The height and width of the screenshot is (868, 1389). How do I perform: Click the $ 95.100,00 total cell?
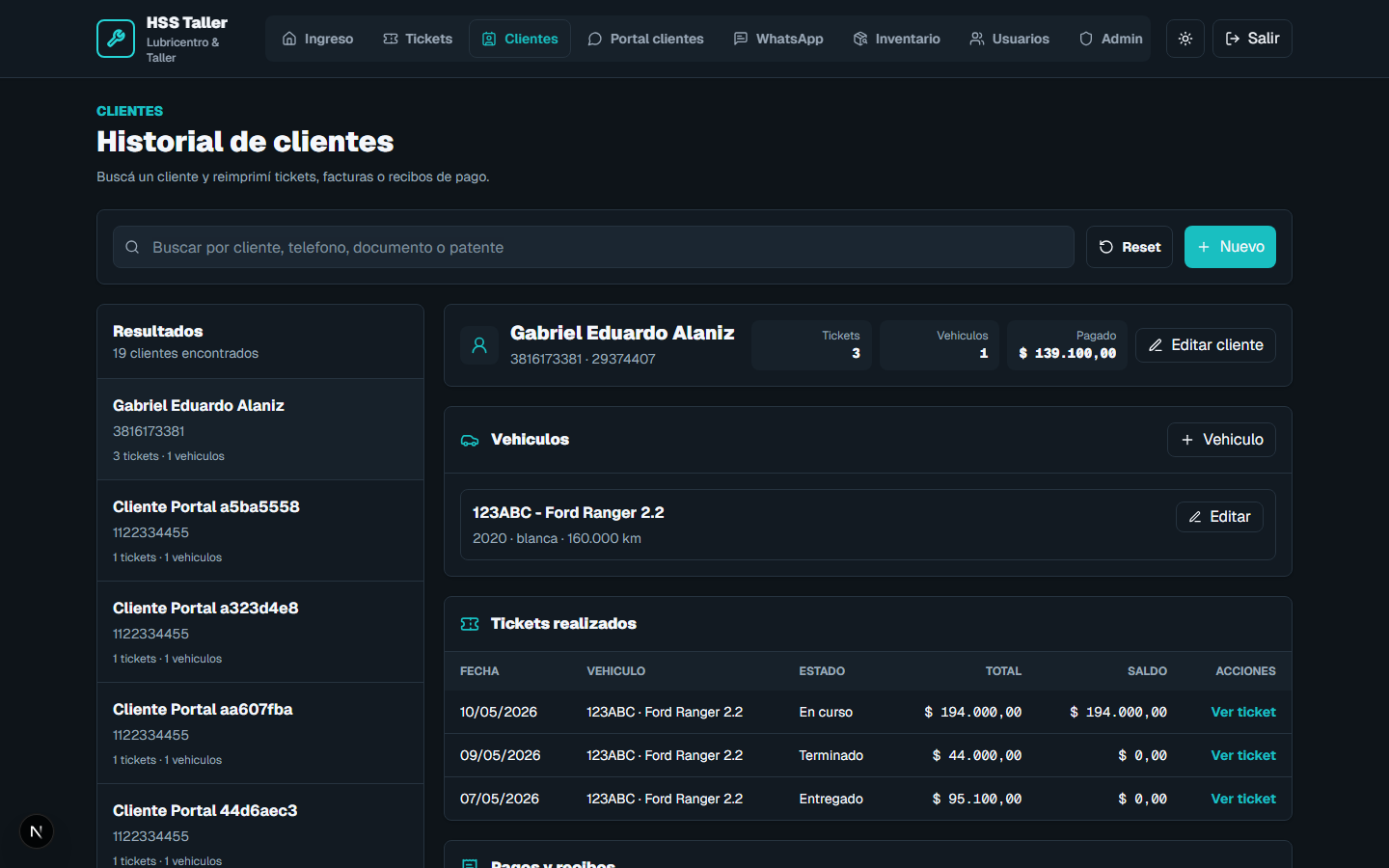tap(976, 799)
